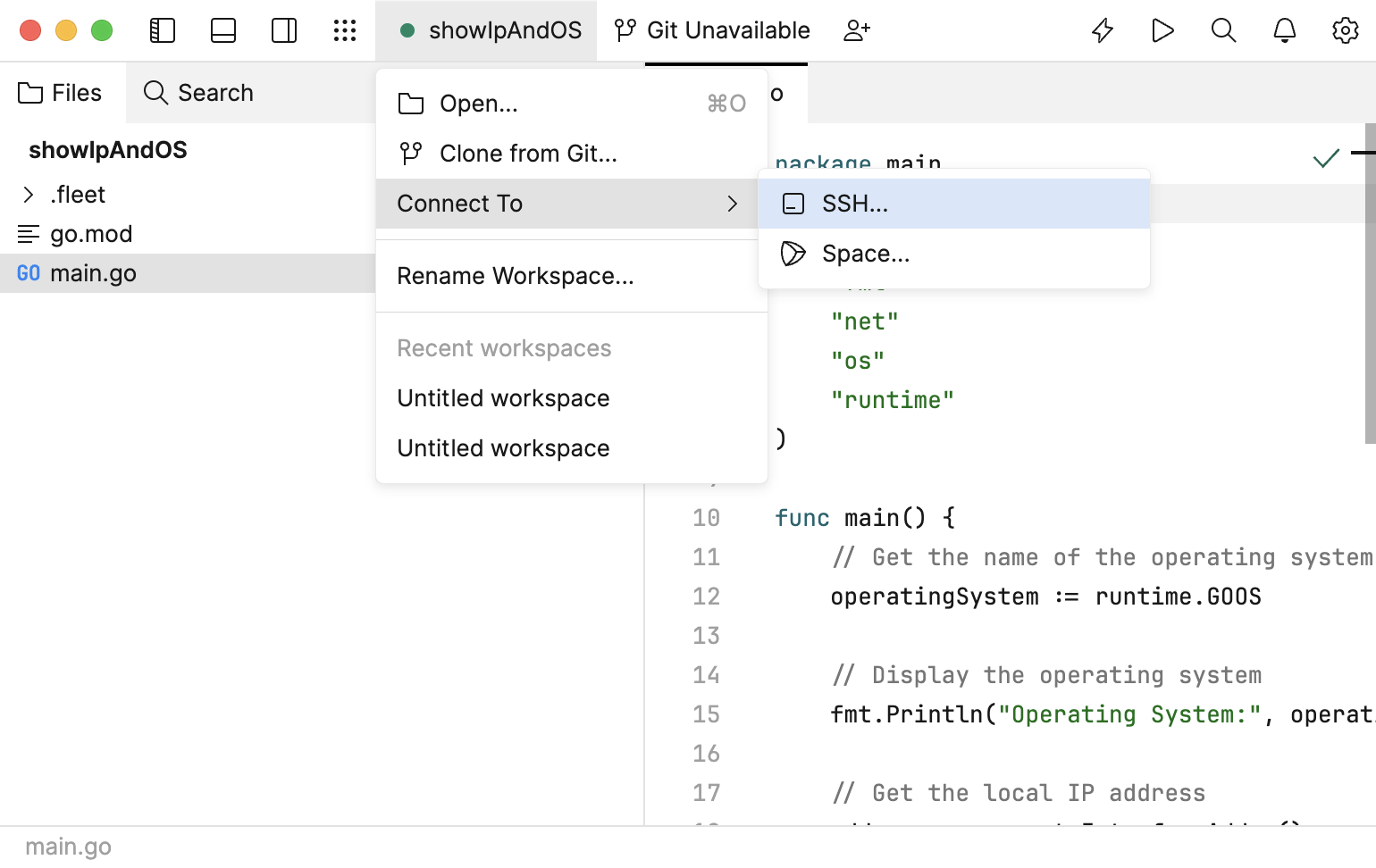Connect via SSH from the submenu
Viewport: 1376px width, 868px height.
[x=855, y=203]
